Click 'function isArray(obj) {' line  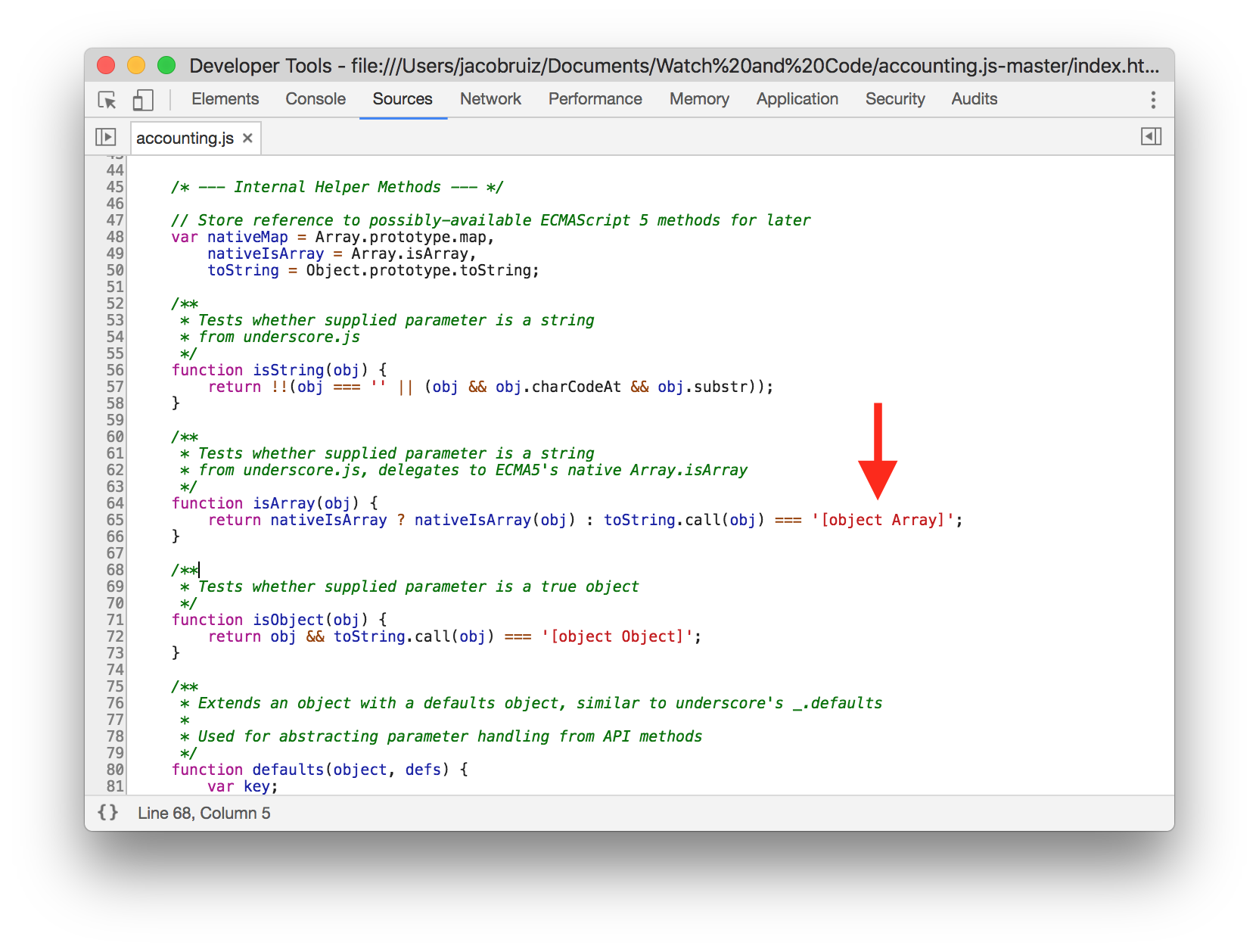click(x=275, y=503)
